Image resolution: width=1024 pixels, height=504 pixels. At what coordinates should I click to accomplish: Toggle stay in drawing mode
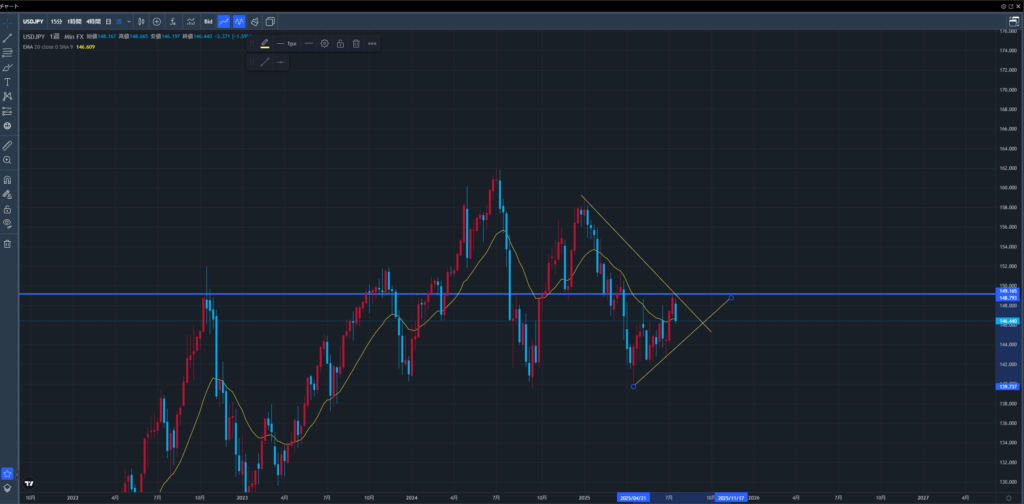pyautogui.click(x=8, y=195)
